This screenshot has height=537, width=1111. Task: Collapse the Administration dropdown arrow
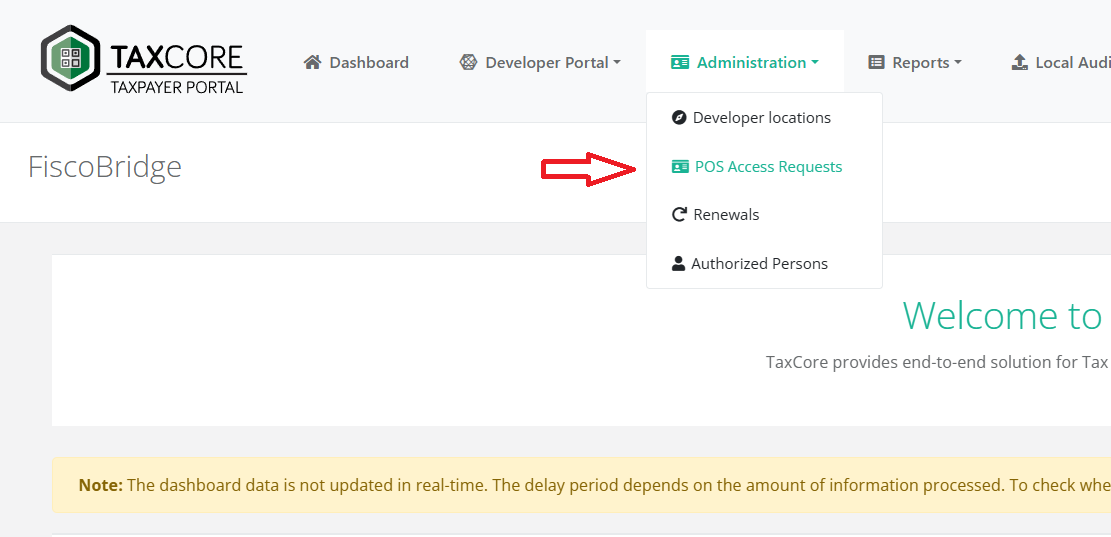pos(815,63)
